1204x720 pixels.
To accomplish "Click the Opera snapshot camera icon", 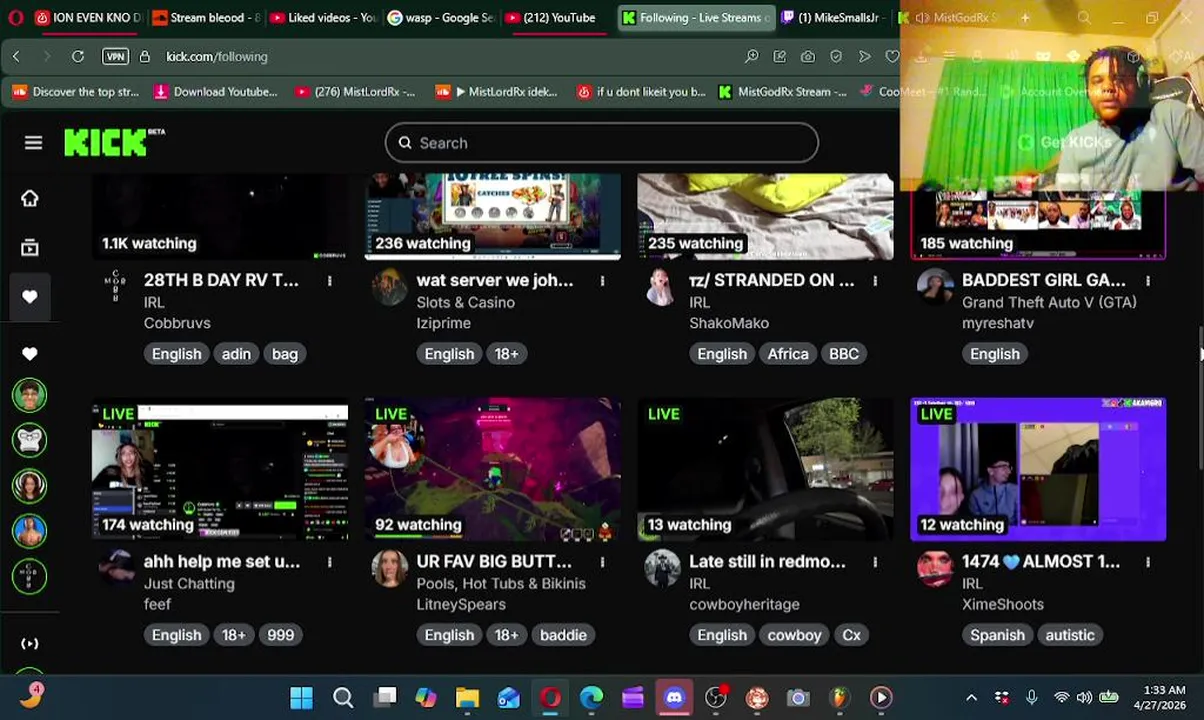I will pyautogui.click(x=808, y=57).
